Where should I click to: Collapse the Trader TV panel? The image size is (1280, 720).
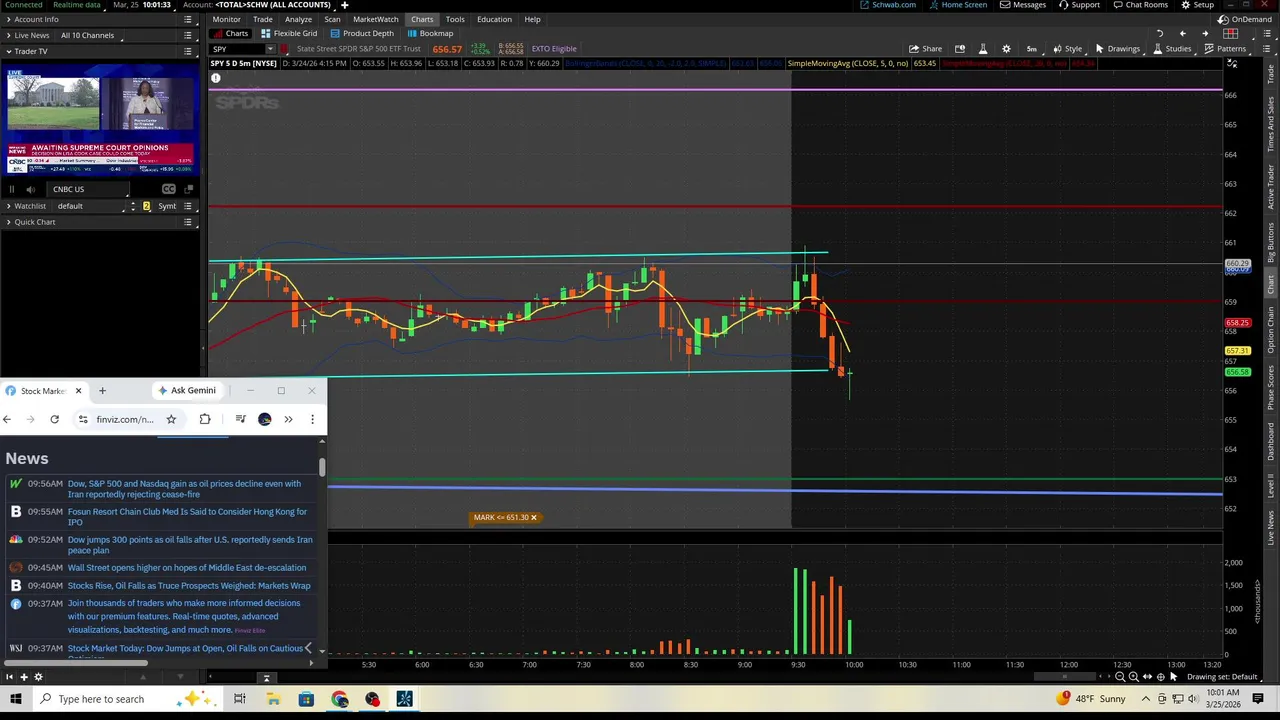click(9, 51)
